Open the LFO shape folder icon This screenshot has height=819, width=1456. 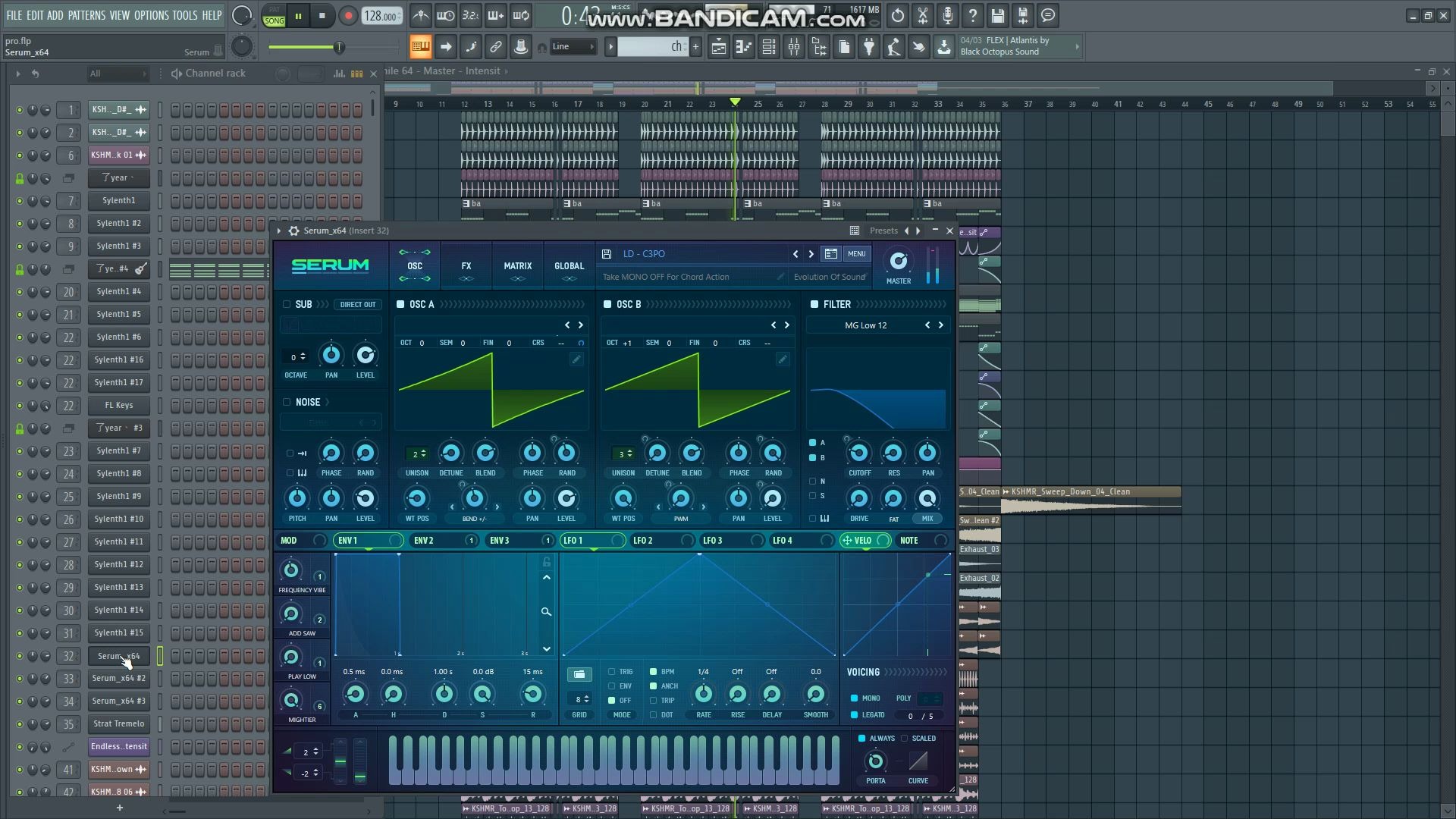[x=579, y=674]
